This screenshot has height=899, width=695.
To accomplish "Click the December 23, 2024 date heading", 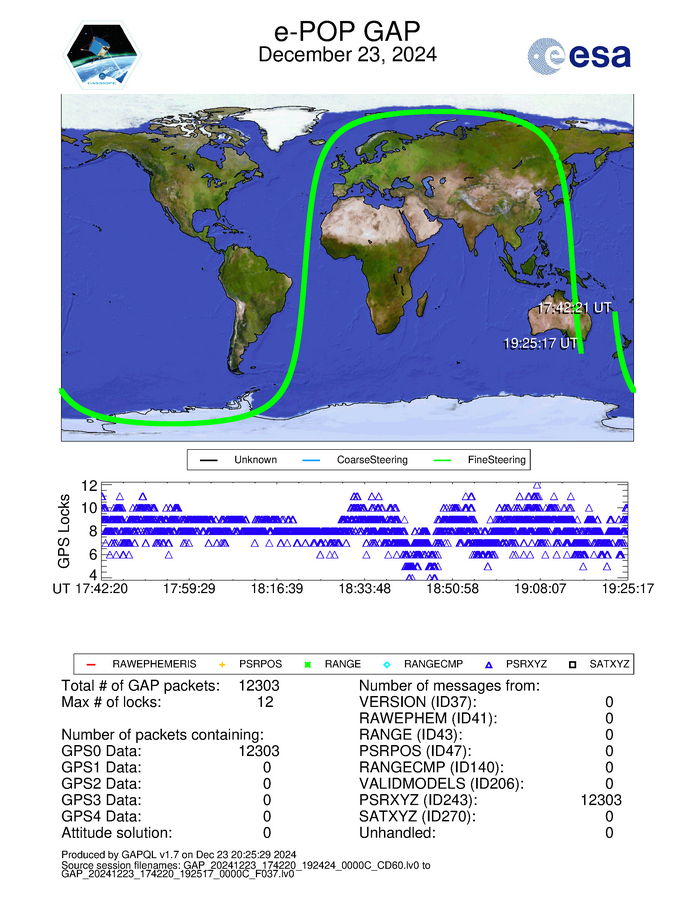I will (x=347, y=56).
